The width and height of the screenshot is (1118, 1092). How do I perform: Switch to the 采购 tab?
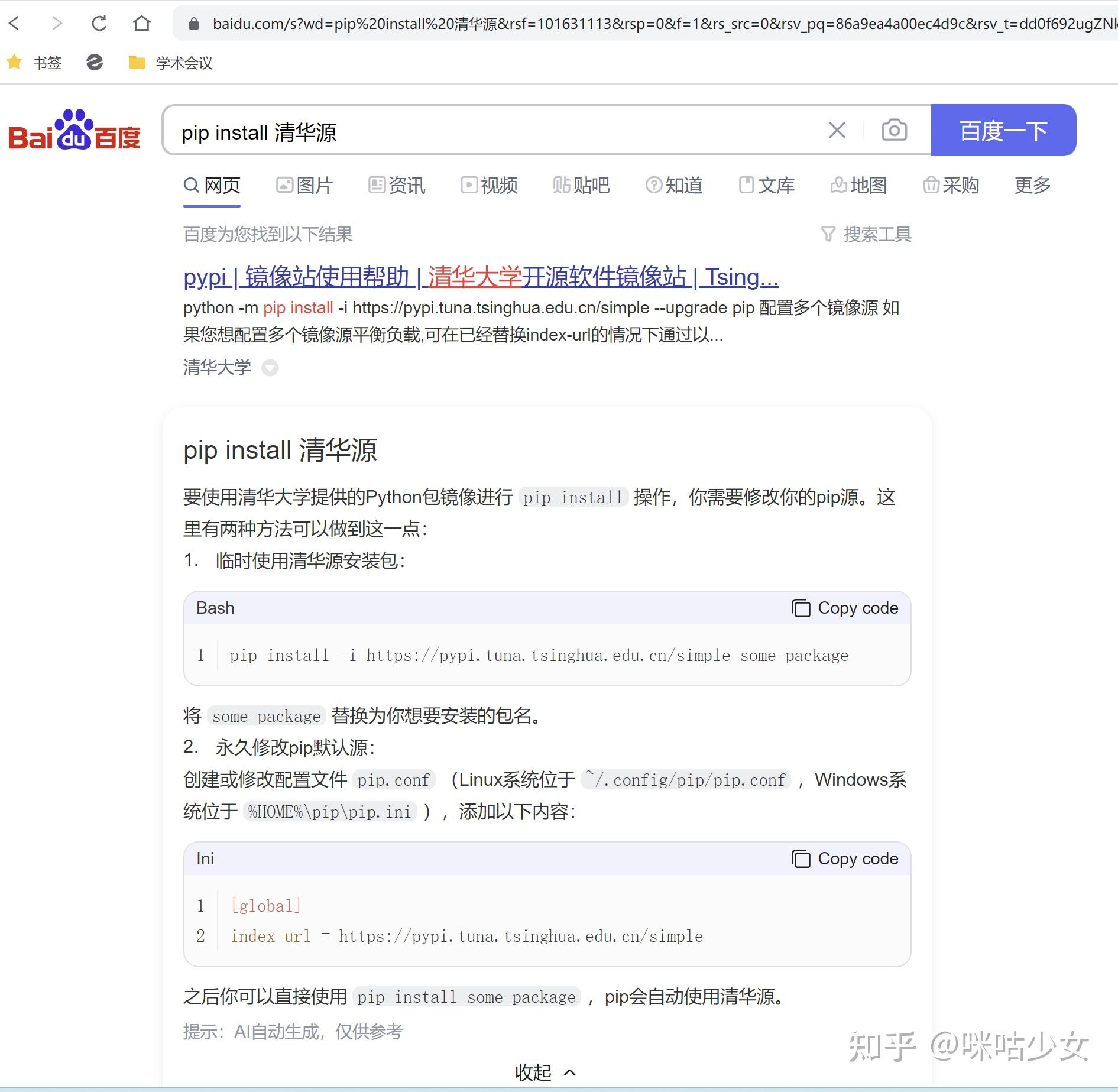click(951, 186)
